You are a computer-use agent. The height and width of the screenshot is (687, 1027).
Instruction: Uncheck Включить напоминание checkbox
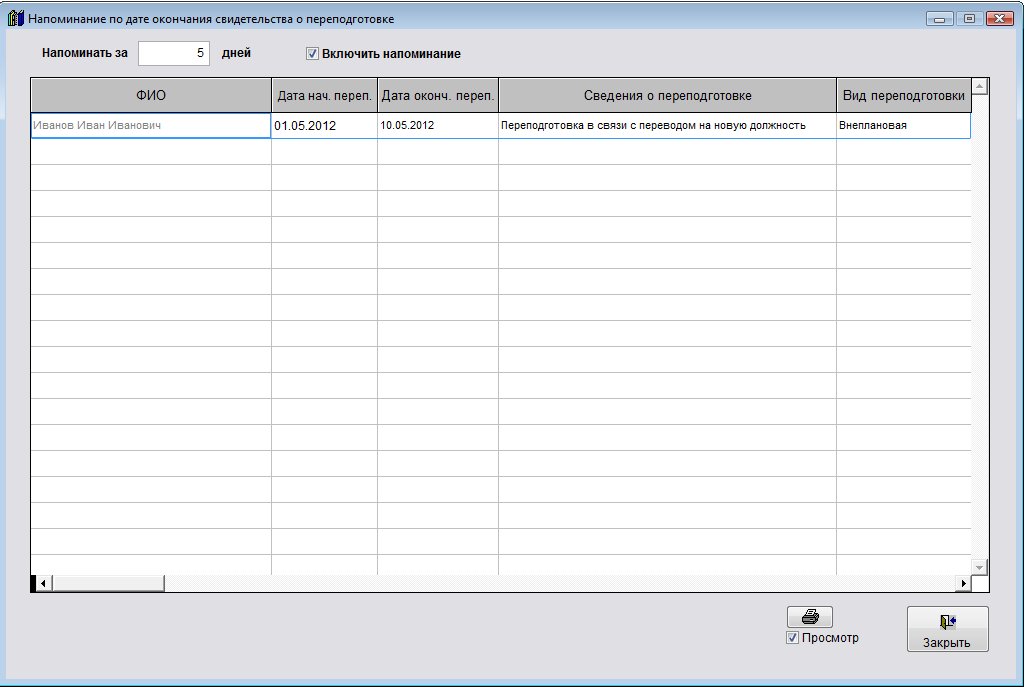312,54
